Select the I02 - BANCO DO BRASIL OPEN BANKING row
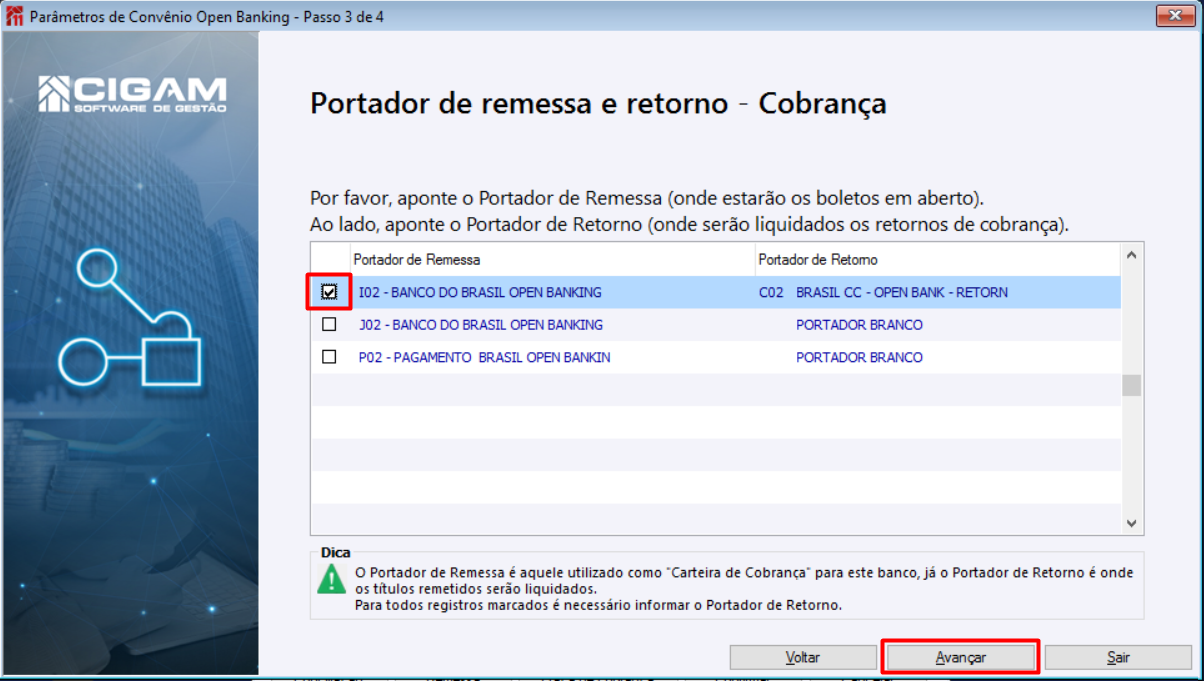This screenshot has width=1204, height=681. click(x=715, y=292)
